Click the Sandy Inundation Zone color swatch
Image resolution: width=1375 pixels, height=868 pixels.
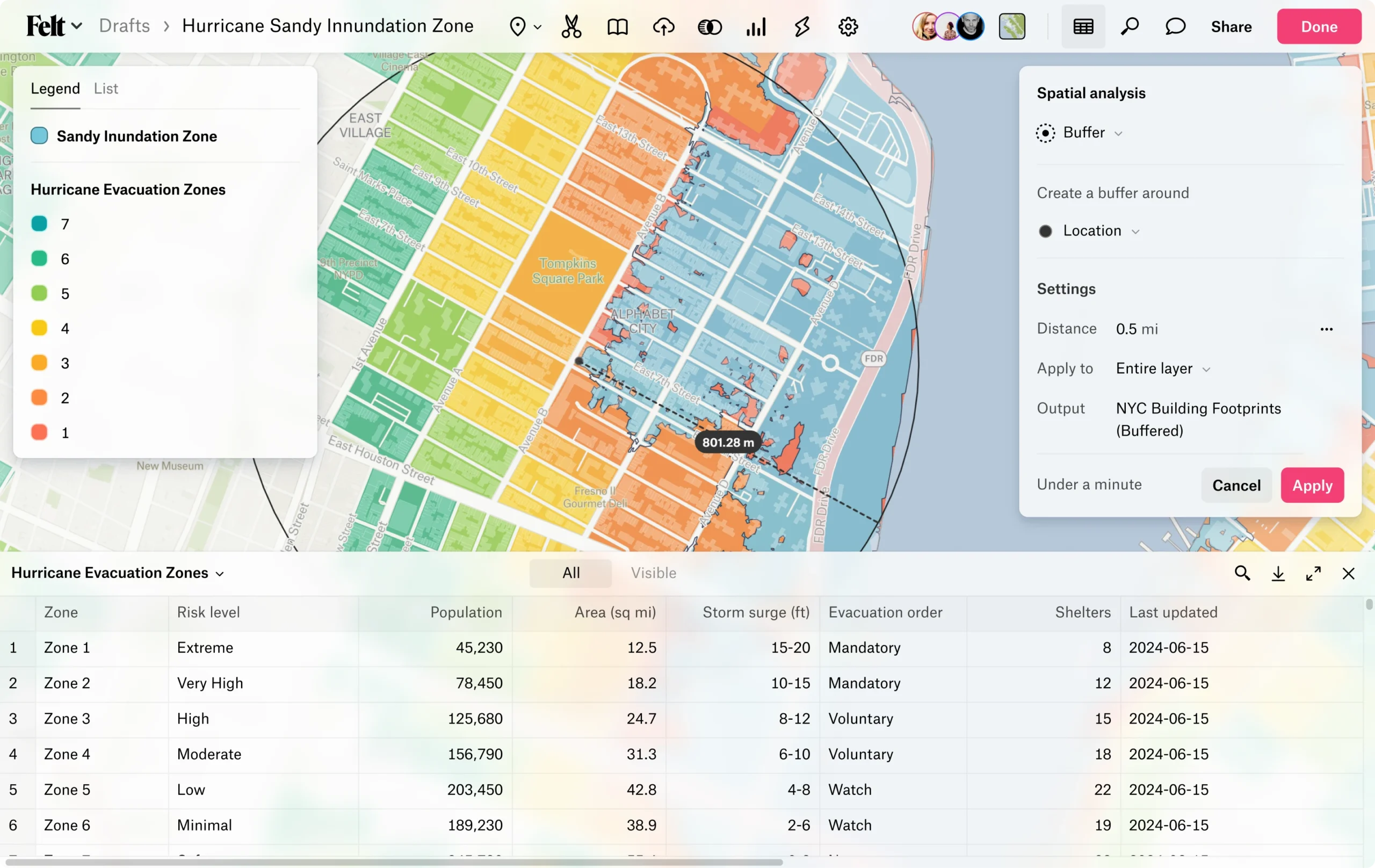[x=39, y=136]
